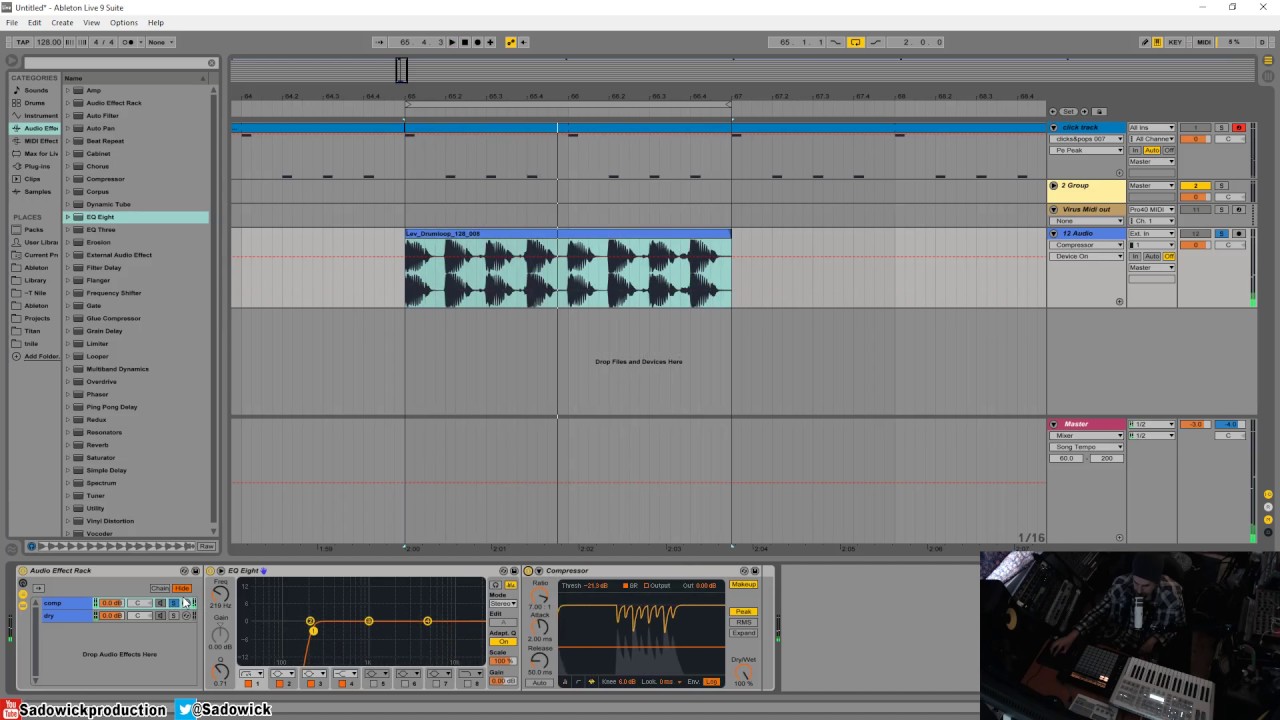This screenshot has width=1280, height=720.
Task: Toggle computer MIDI keyboard icon
Action: click(1157, 42)
